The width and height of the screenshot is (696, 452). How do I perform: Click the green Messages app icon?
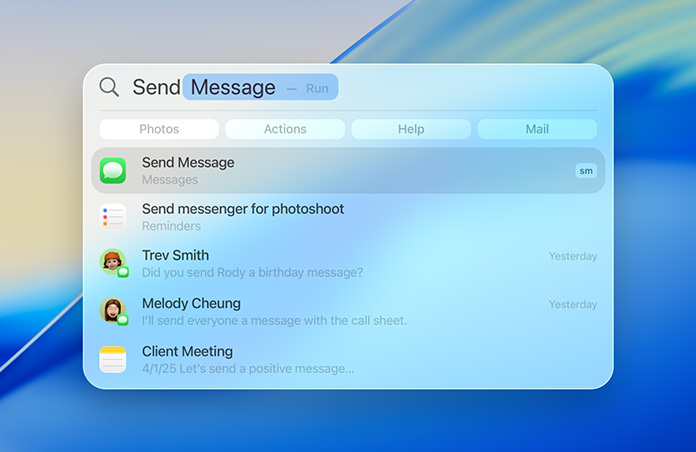(x=113, y=171)
